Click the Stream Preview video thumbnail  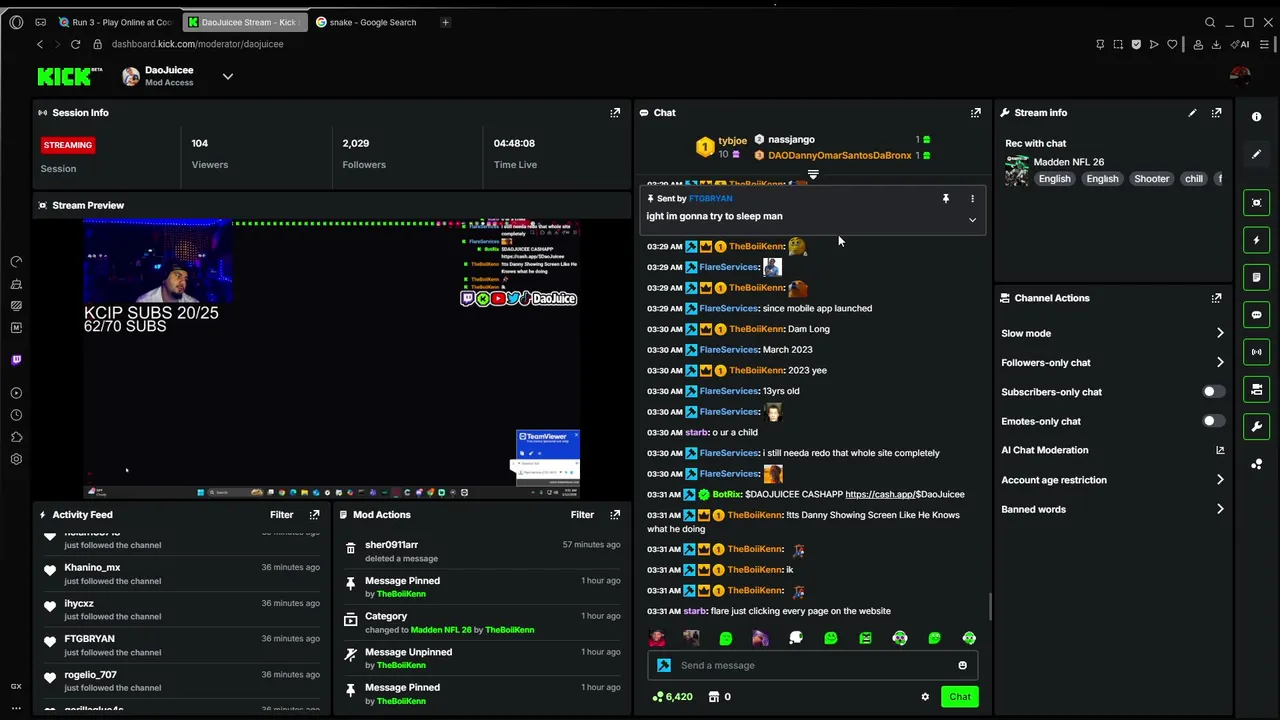[331, 358]
